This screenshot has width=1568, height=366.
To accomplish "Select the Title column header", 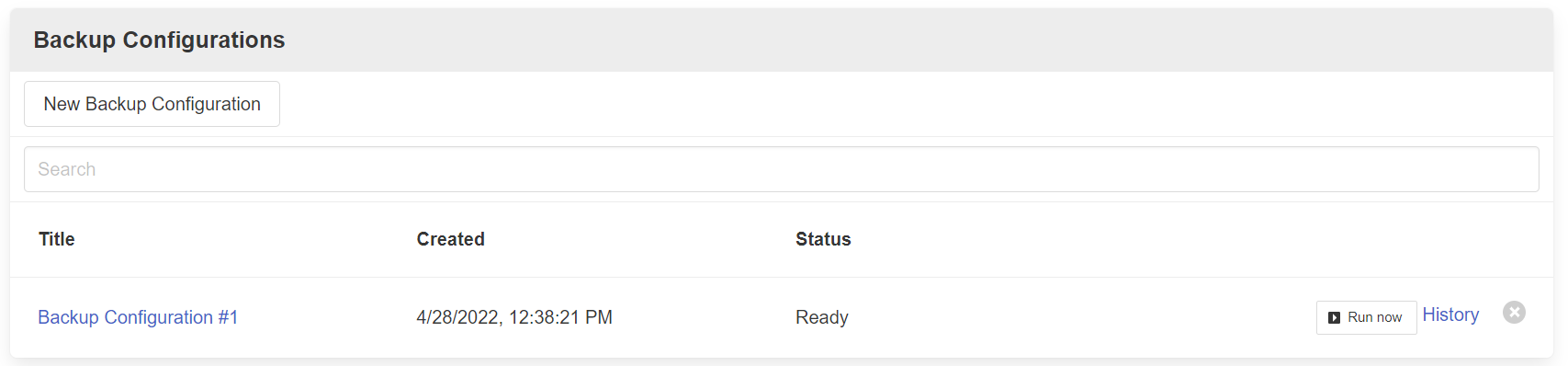I will click(x=57, y=239).
